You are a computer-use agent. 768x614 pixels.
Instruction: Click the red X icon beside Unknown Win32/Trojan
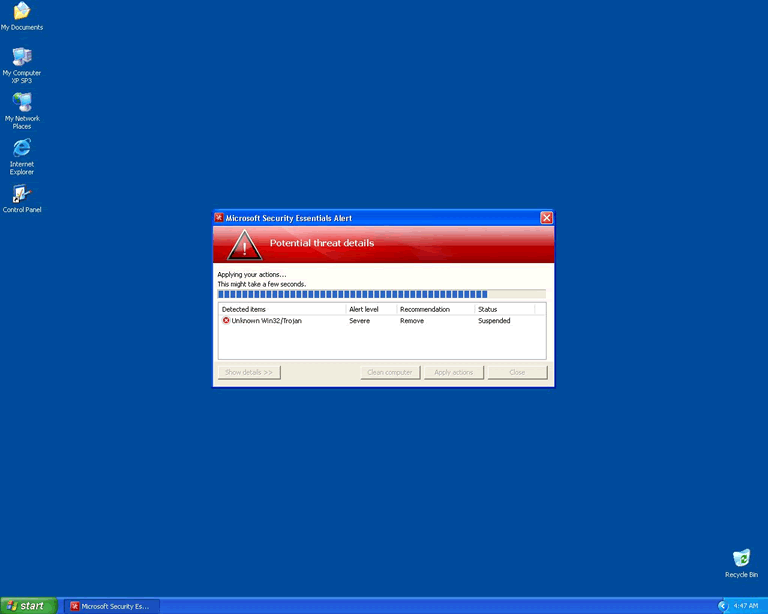pos(226,321)
